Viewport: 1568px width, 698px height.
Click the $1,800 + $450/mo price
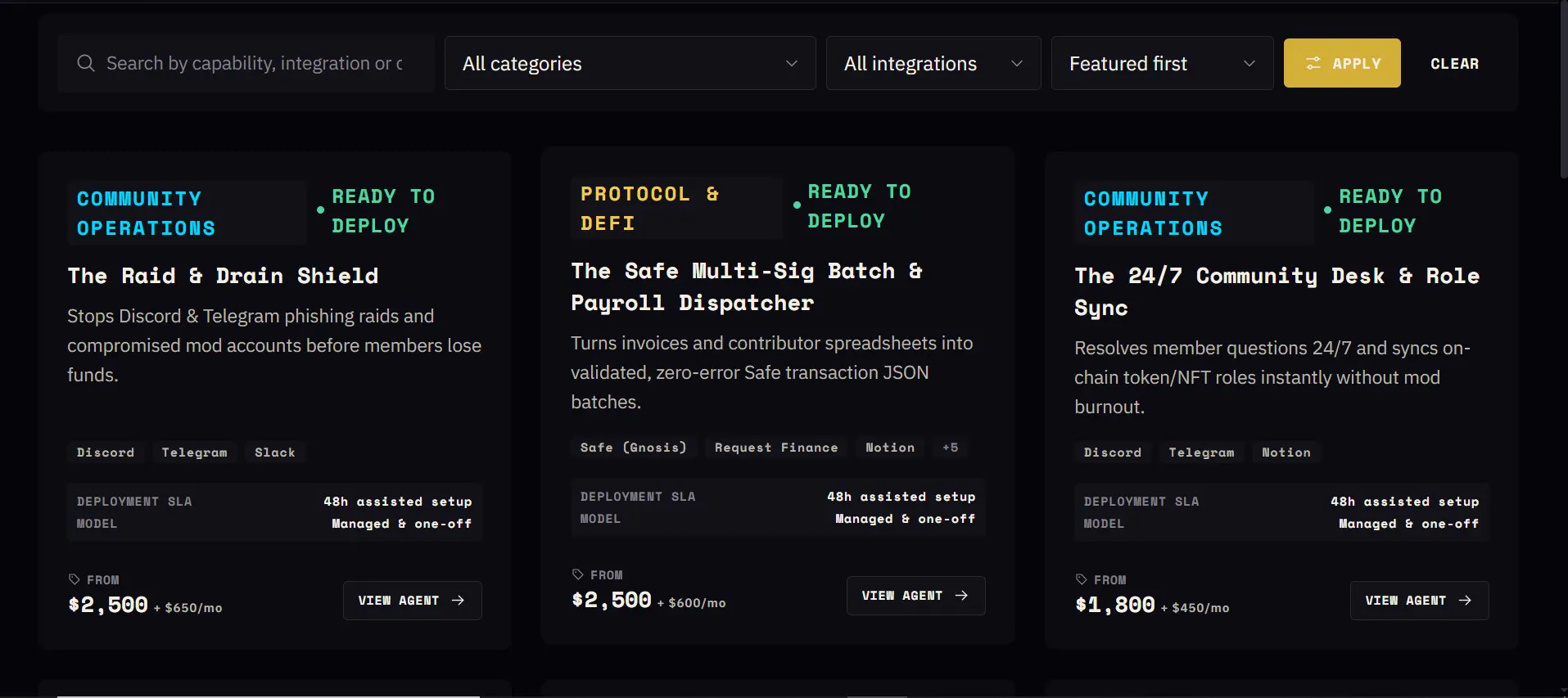pos(1152,606)
